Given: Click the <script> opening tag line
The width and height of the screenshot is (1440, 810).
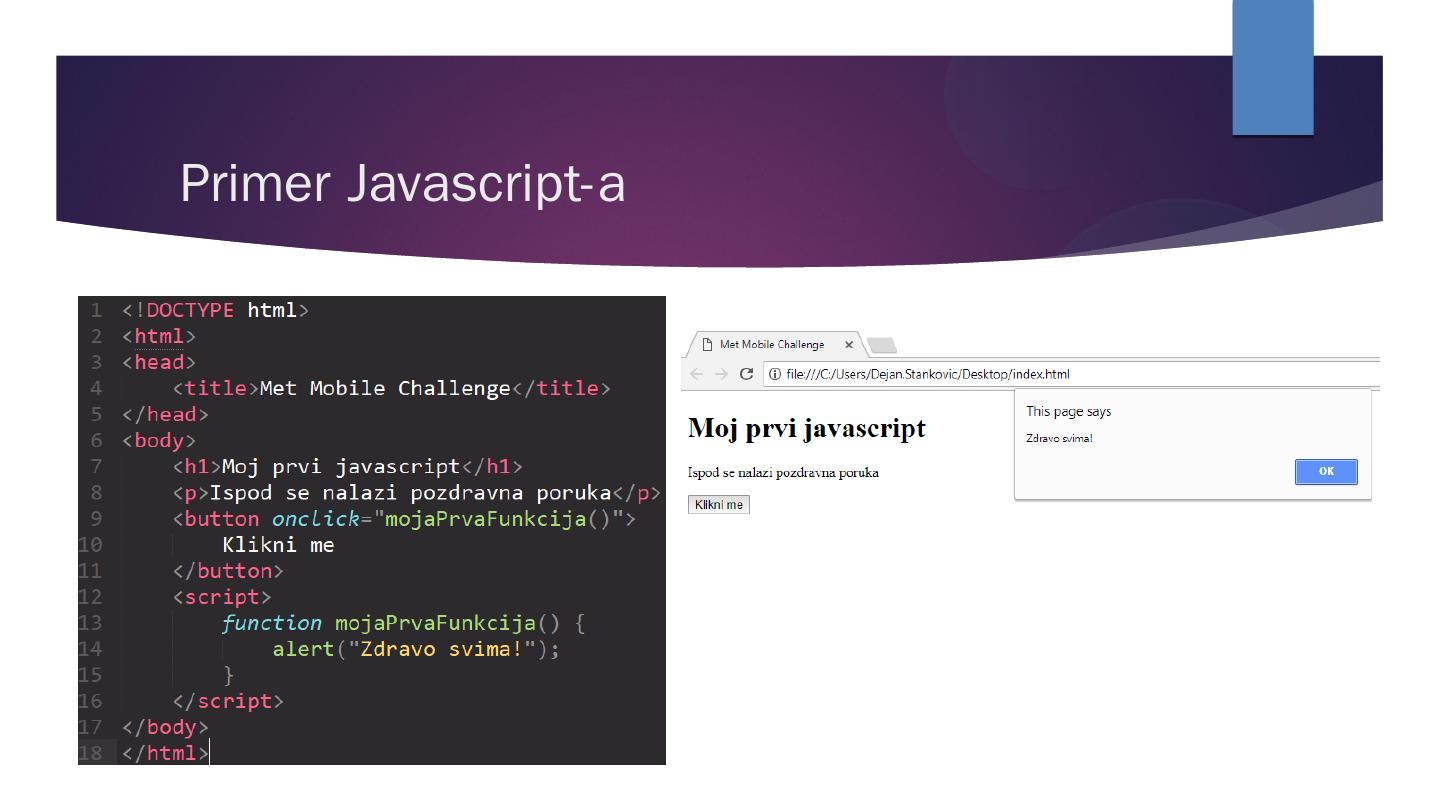Looking at the screenshot, I should (222, 597).
